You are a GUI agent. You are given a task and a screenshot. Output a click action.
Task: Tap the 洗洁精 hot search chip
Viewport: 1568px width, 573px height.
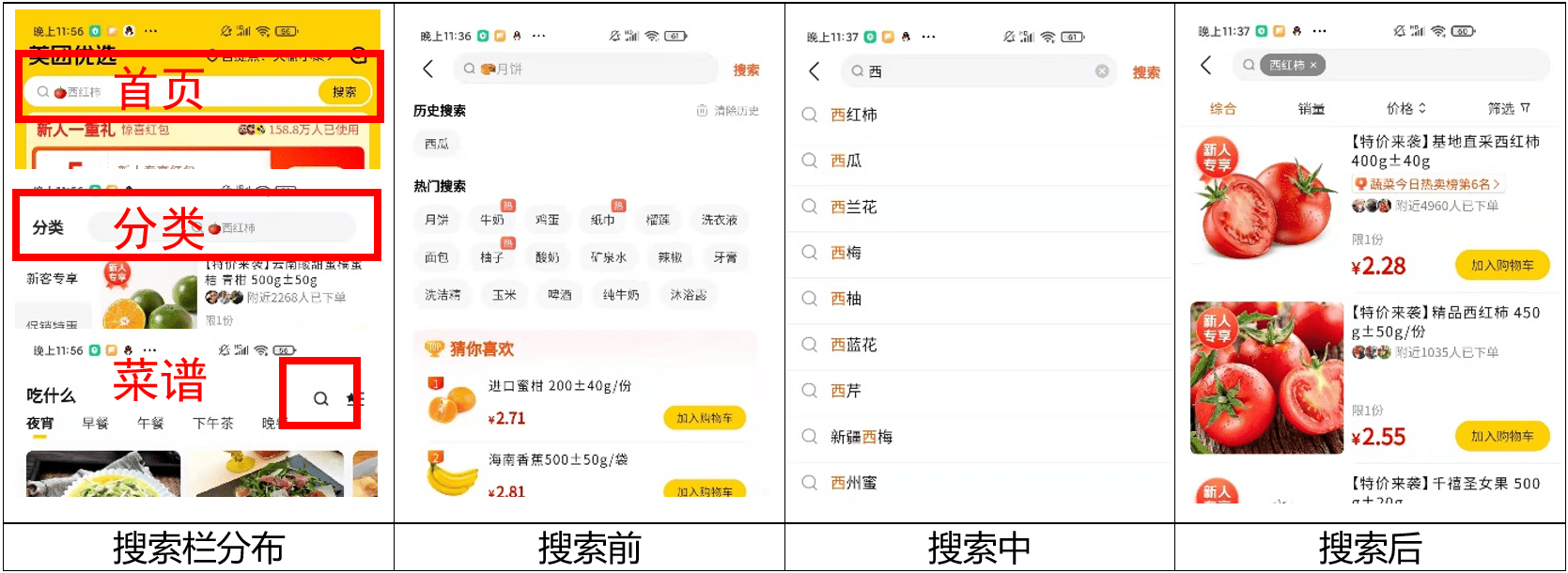(442, 295)
